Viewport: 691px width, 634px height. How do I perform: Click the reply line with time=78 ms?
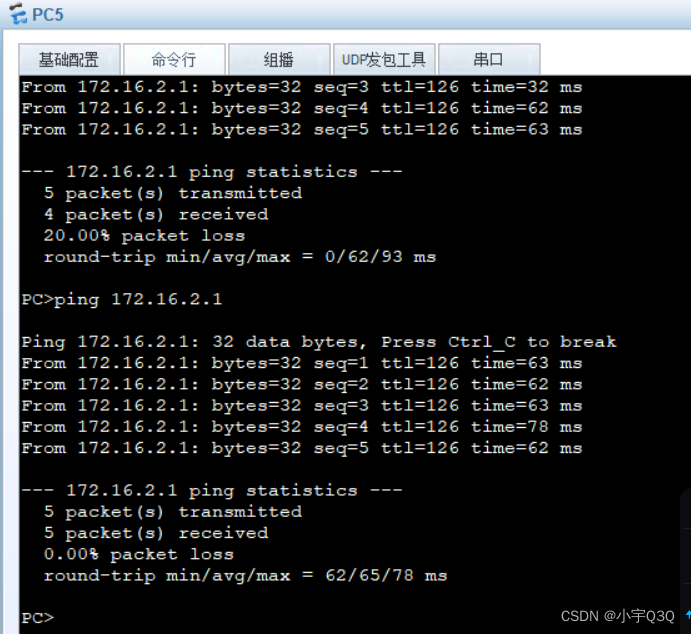[x=302, y=427]
